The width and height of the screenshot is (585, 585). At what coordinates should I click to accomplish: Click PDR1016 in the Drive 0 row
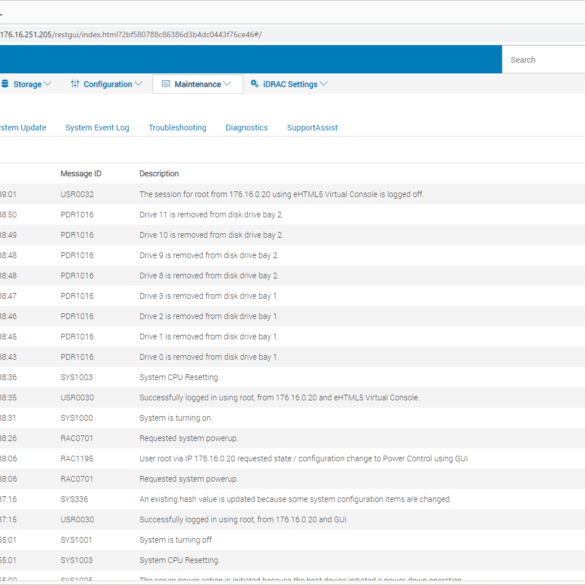coord(77,357)
